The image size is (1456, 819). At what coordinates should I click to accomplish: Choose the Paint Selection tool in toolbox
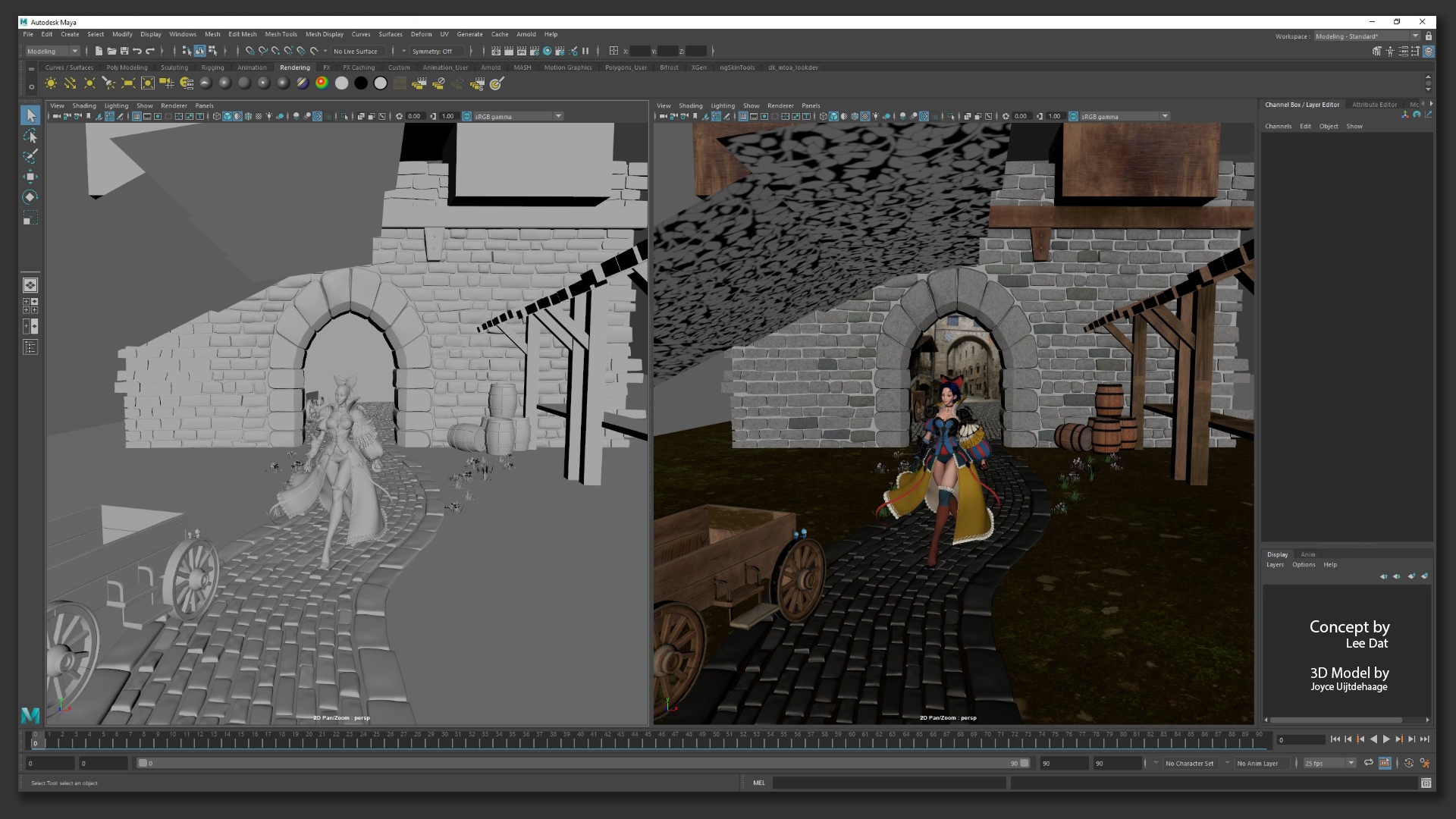30,156
